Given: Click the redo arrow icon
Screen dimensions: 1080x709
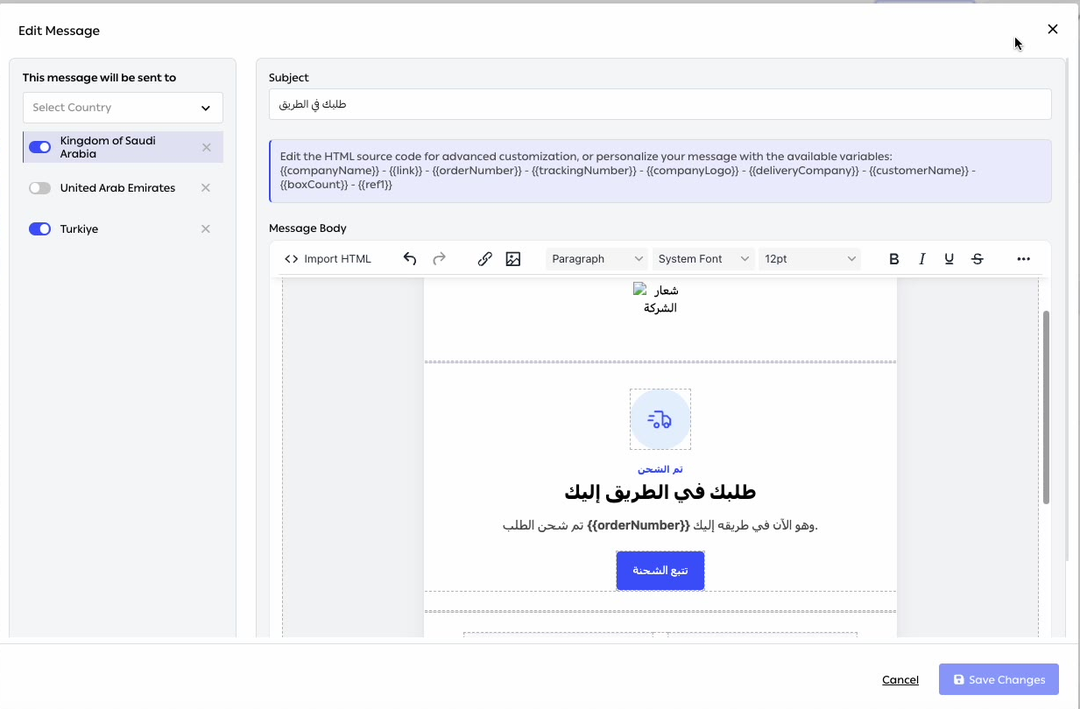Looking at the screenshot, I should [439, 258].
